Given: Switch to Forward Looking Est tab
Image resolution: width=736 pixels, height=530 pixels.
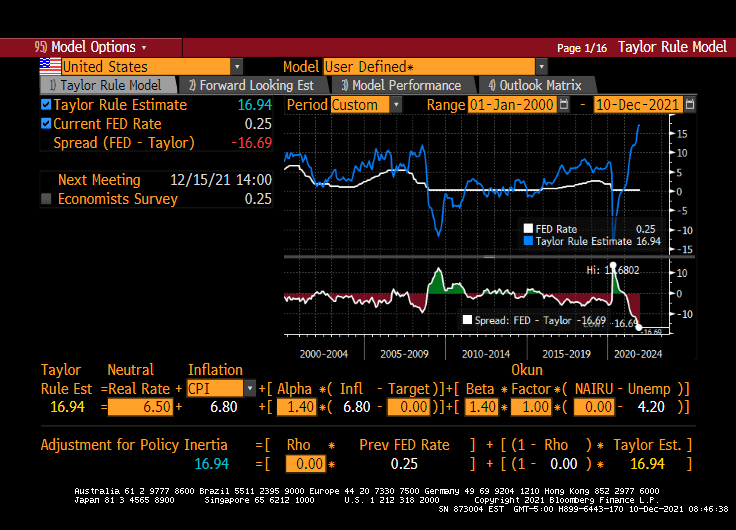Looking at the screenshot, I should [x=251, y=86].
